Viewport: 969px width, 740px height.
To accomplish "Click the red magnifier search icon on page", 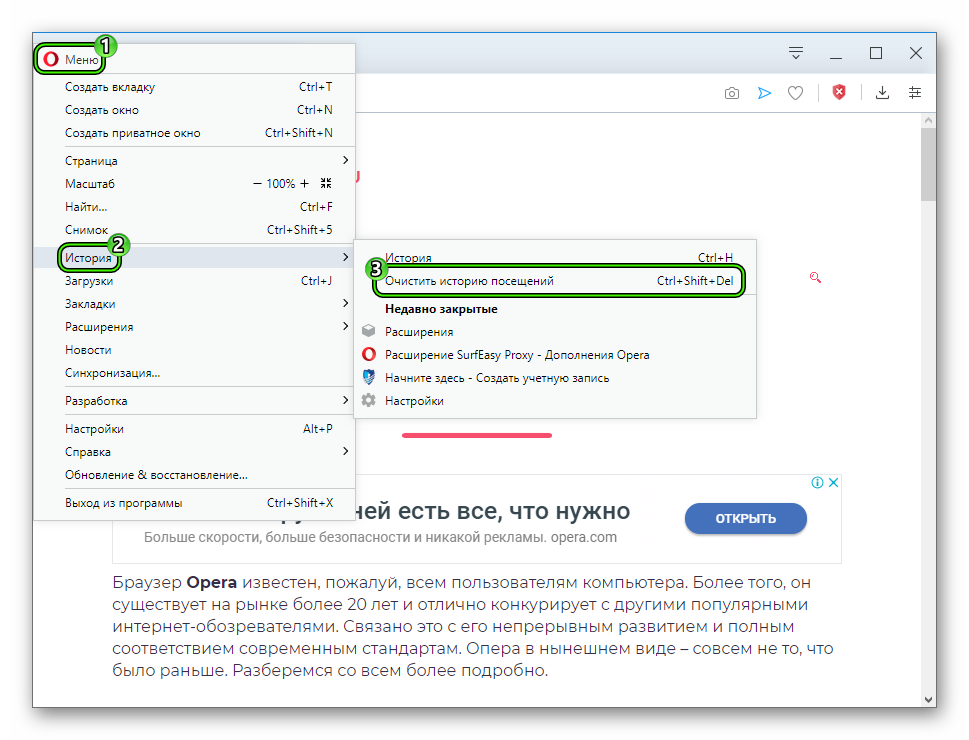I will [x=815, y=278].
